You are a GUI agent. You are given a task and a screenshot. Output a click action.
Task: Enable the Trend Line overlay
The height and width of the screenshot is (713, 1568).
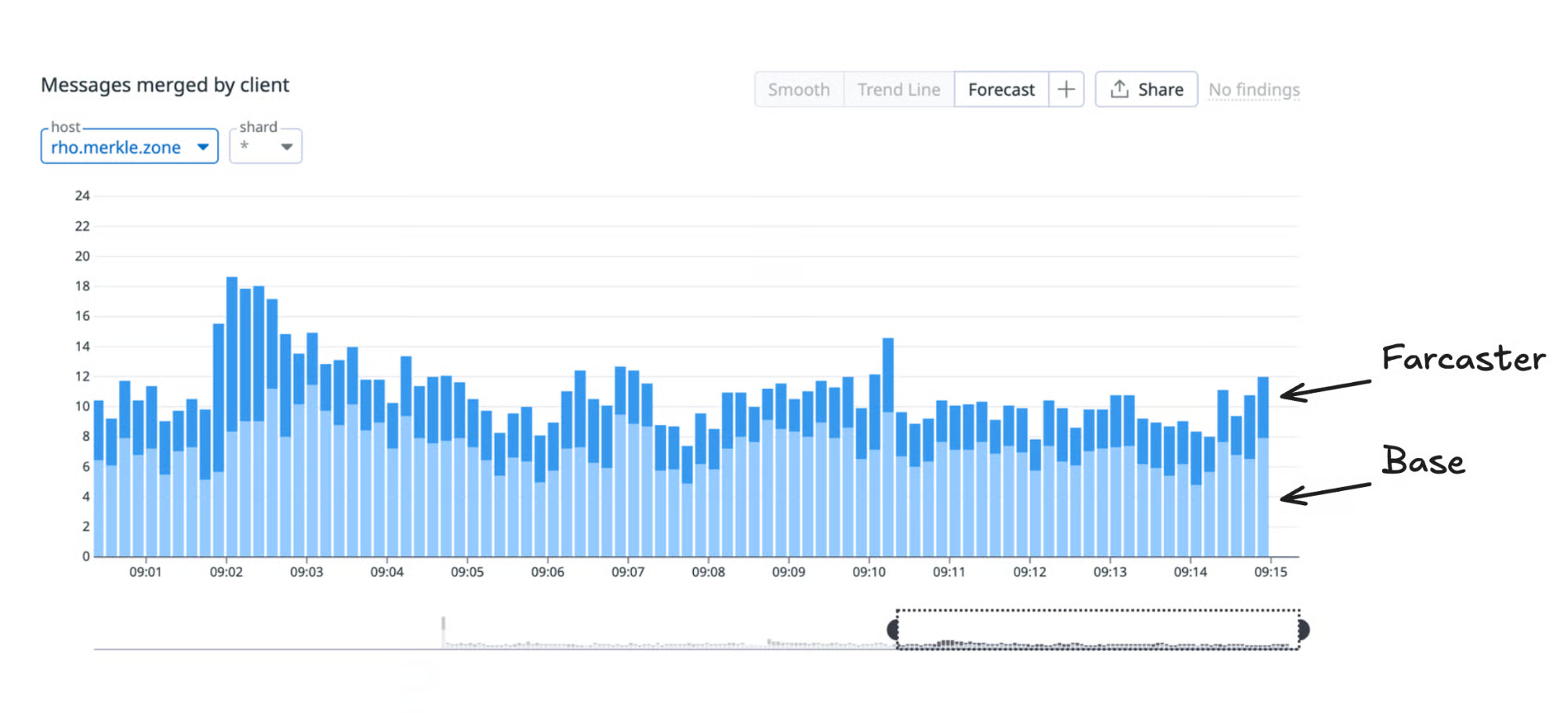(898, 89)
